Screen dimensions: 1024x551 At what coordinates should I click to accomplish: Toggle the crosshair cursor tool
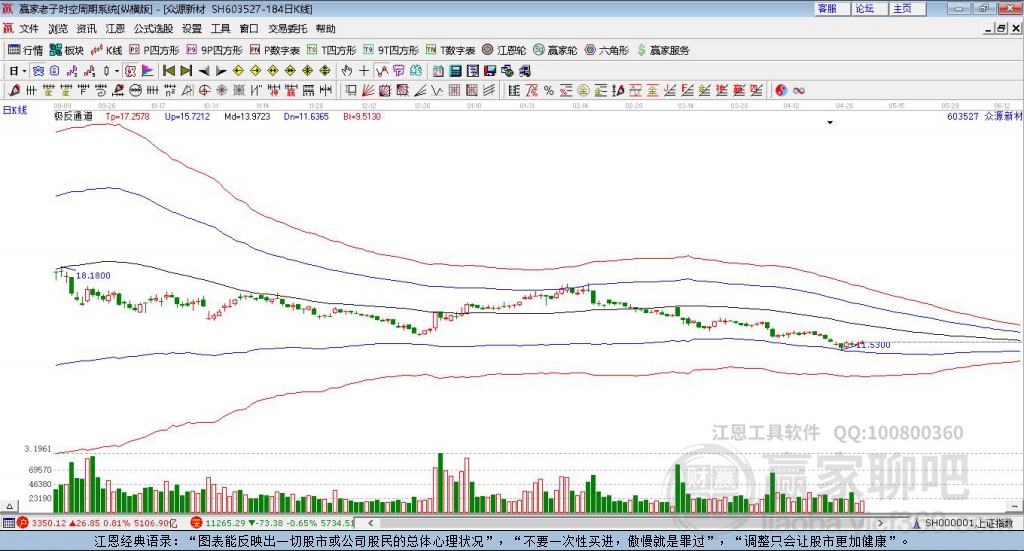click(x=364, y=71)
